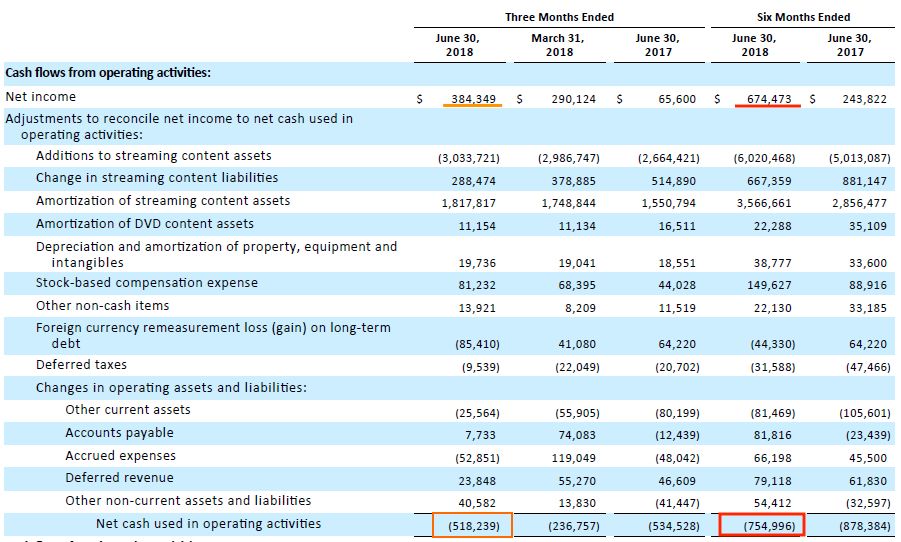Click the Deferred revenue row label
This screenshot has width=901, height=542.
tap(119, 478)
